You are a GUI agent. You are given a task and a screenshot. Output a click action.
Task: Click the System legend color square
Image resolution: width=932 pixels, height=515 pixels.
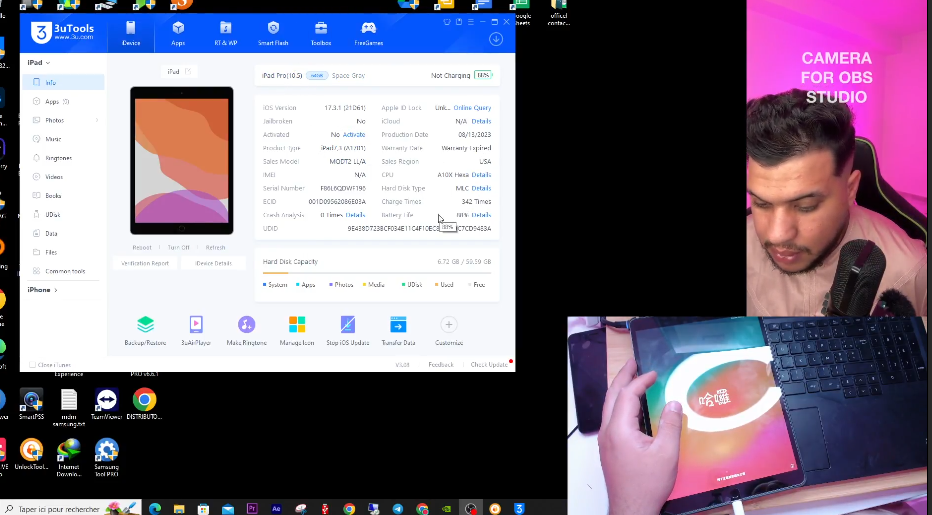click(x=265, y=285)
